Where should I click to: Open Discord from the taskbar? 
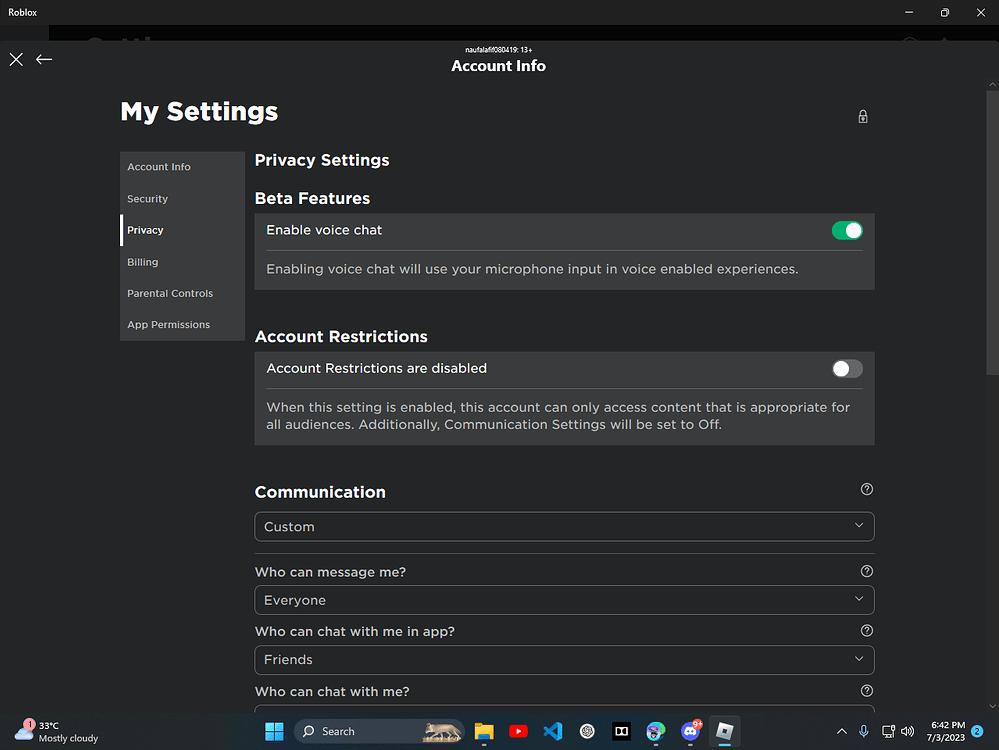(x=691, y=732)
